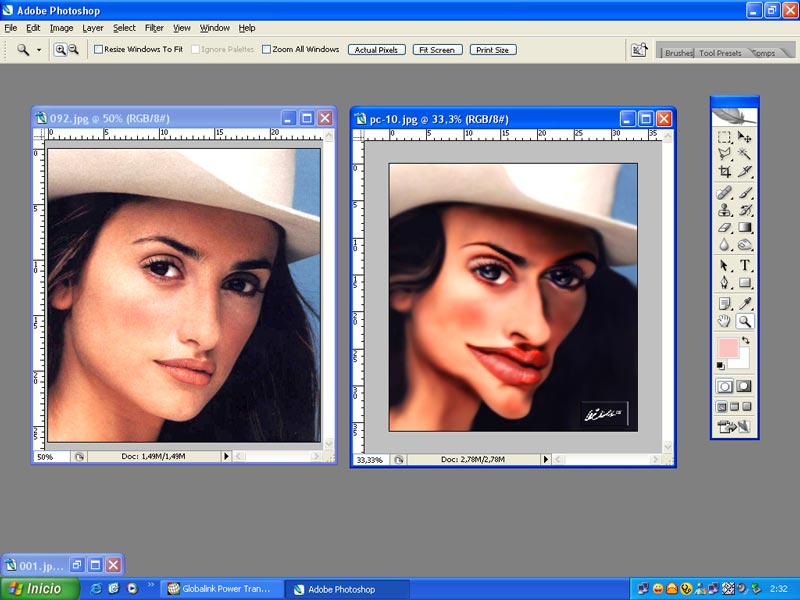Select the Eraser tool
This screenshot has width=800, height=600.
(x=725, y=228)
